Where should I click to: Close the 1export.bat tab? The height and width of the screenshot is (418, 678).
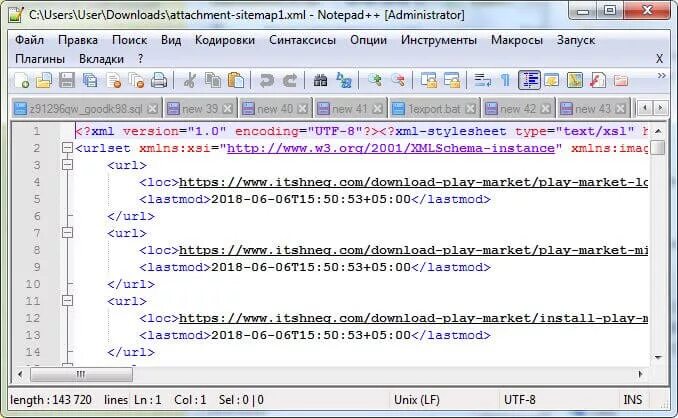click(x=471, y=109)
